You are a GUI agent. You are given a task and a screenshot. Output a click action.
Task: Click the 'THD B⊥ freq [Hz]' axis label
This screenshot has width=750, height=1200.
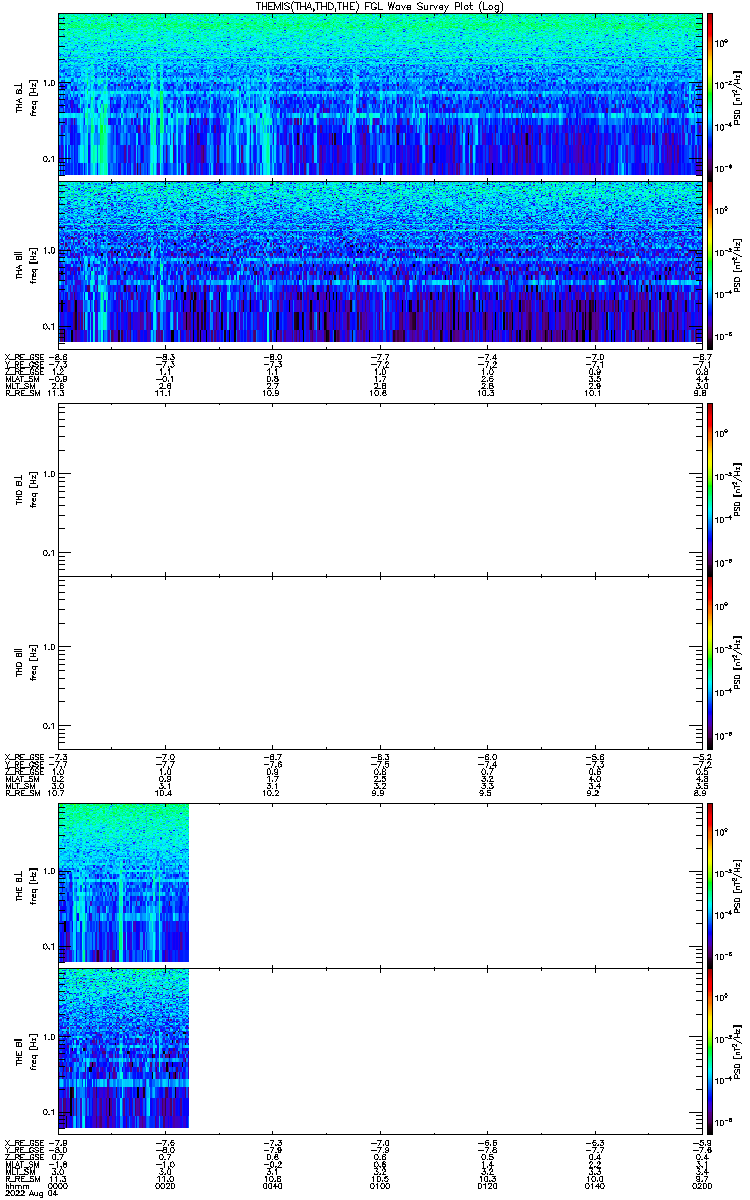coord(26,489)
